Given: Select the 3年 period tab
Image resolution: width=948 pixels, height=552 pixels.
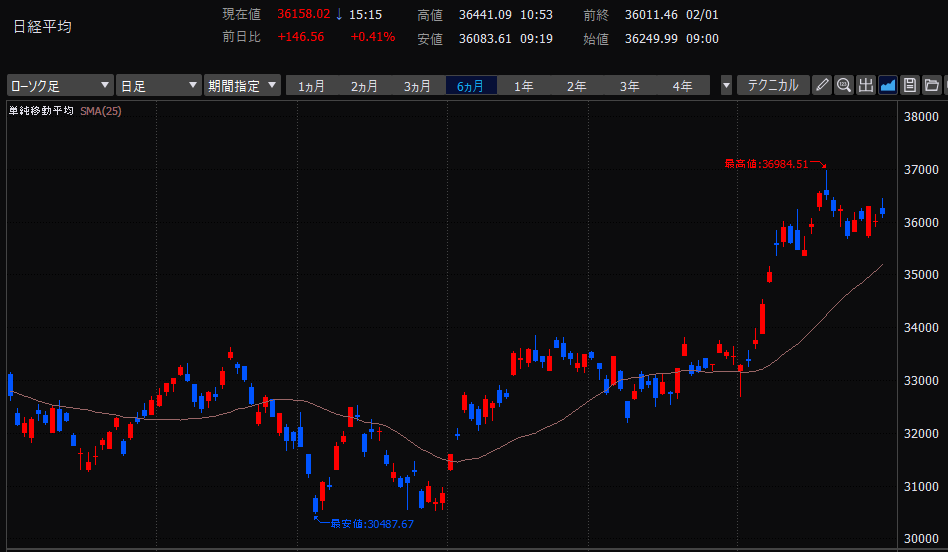Looking at the screenshot, I should coord(629,86).
